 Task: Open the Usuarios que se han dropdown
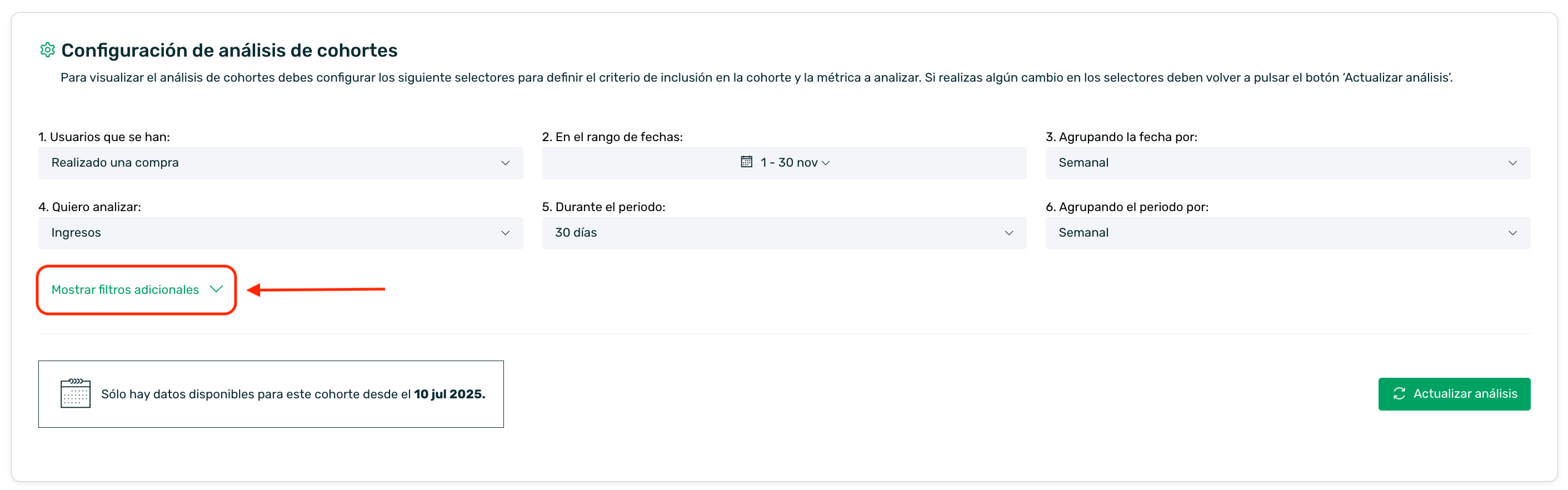[x=280, y=163]
